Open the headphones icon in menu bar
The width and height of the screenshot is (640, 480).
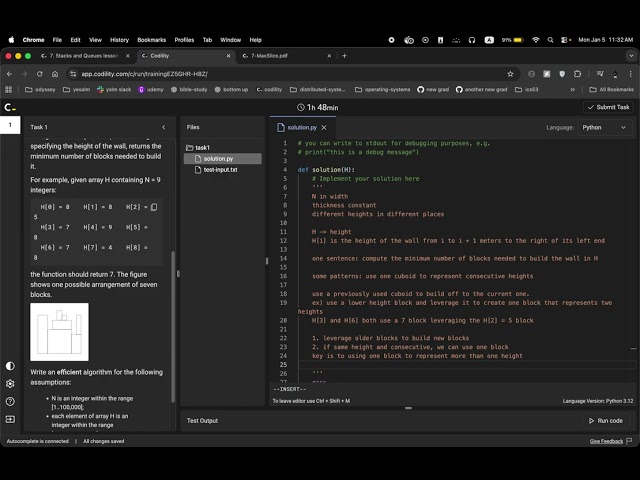coord(472,40)
